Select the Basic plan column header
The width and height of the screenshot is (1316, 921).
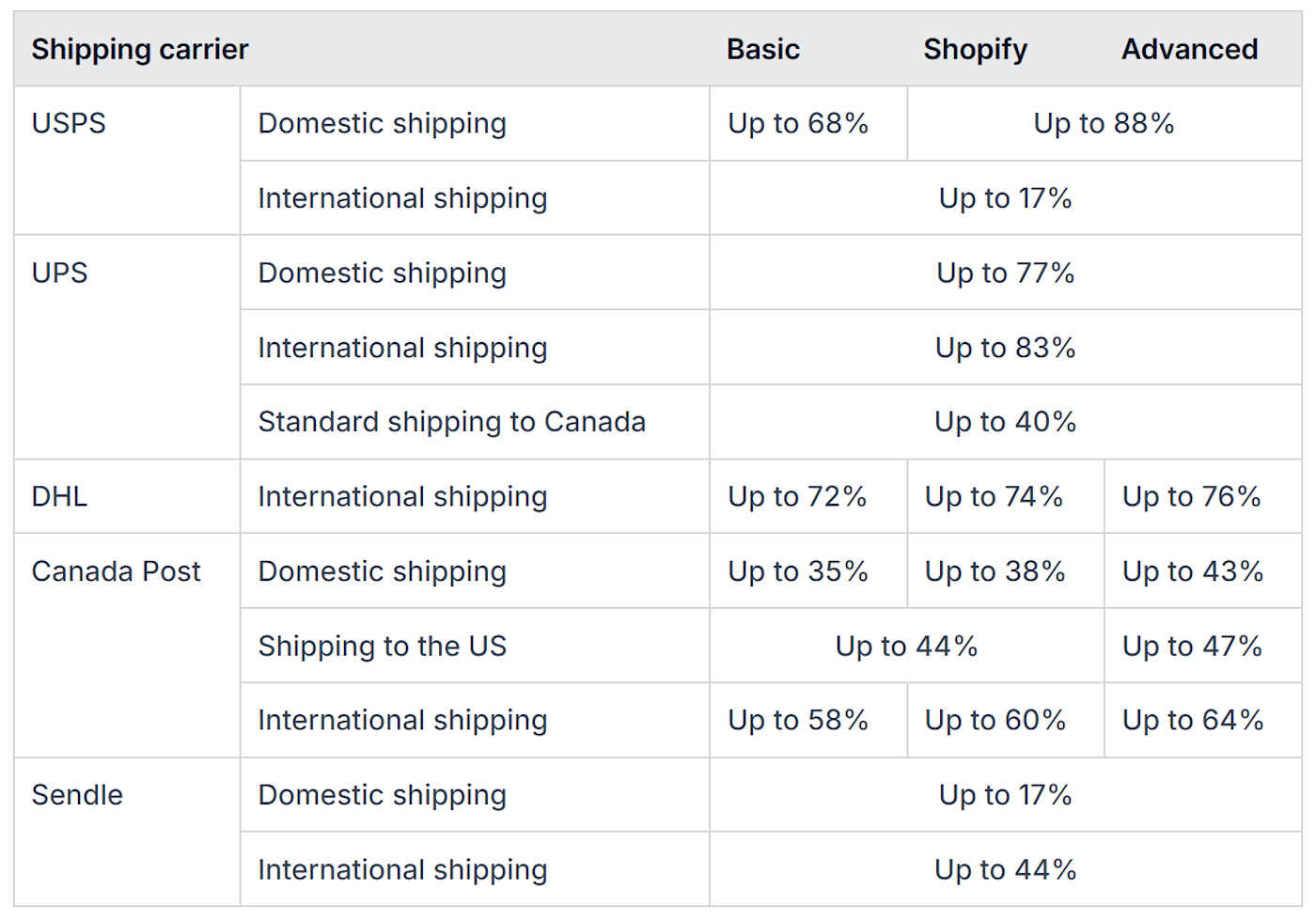[x=762, y=49]
